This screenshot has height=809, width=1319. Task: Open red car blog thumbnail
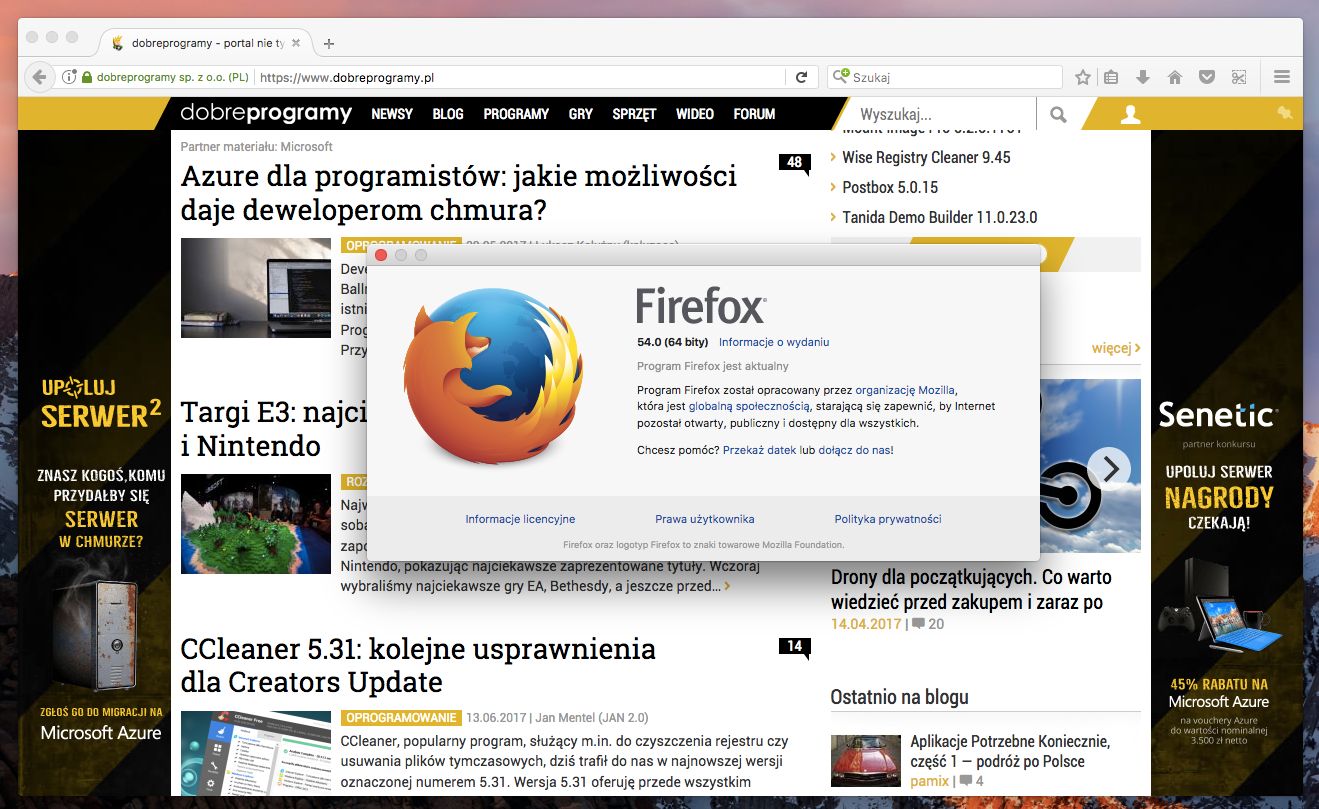tap(866, 760)
